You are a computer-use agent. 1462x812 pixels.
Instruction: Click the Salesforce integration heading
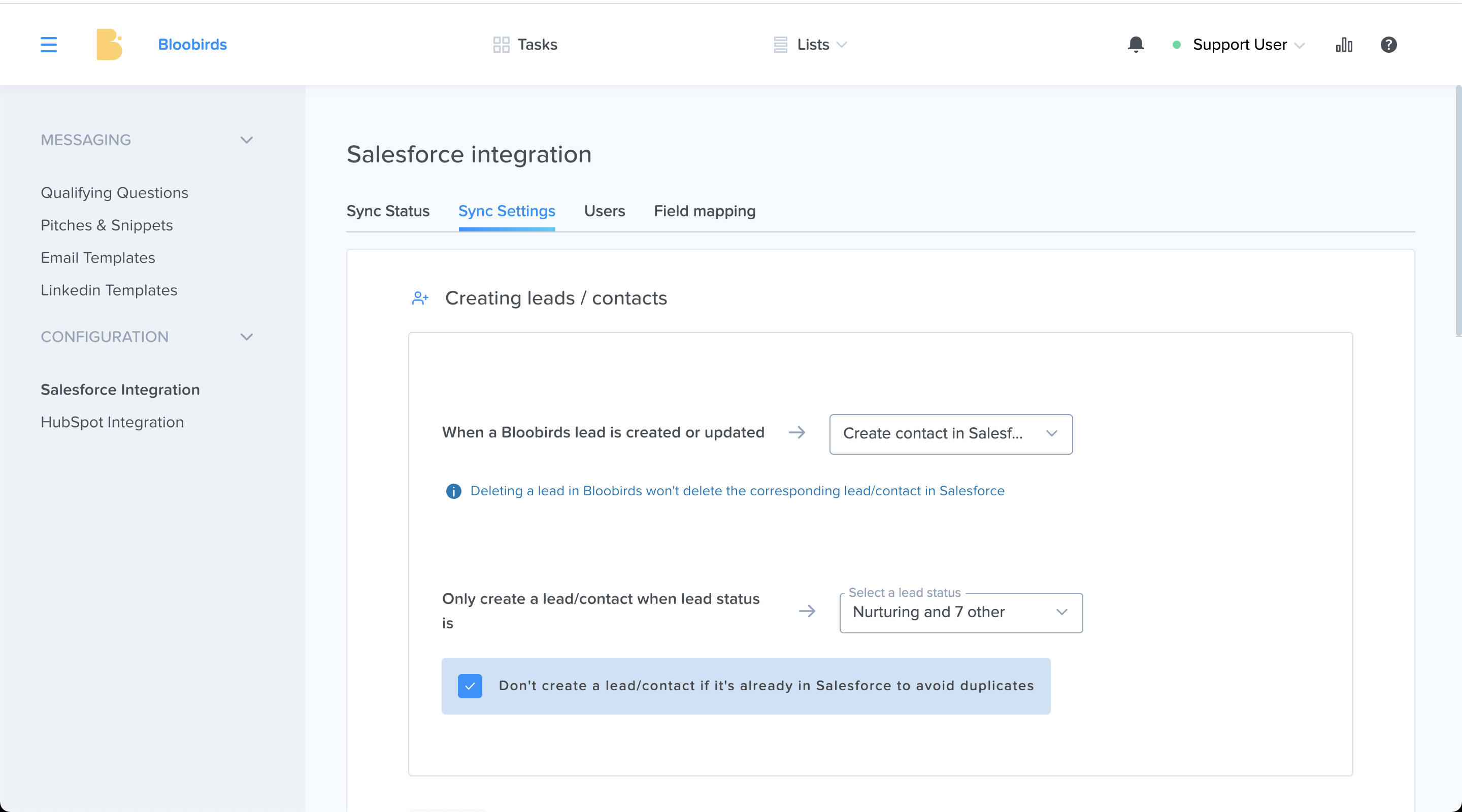(x=469, y=154)
